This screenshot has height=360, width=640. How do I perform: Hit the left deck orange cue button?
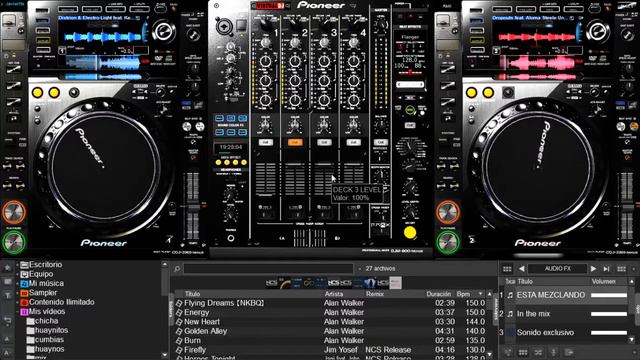click(13, 212)
